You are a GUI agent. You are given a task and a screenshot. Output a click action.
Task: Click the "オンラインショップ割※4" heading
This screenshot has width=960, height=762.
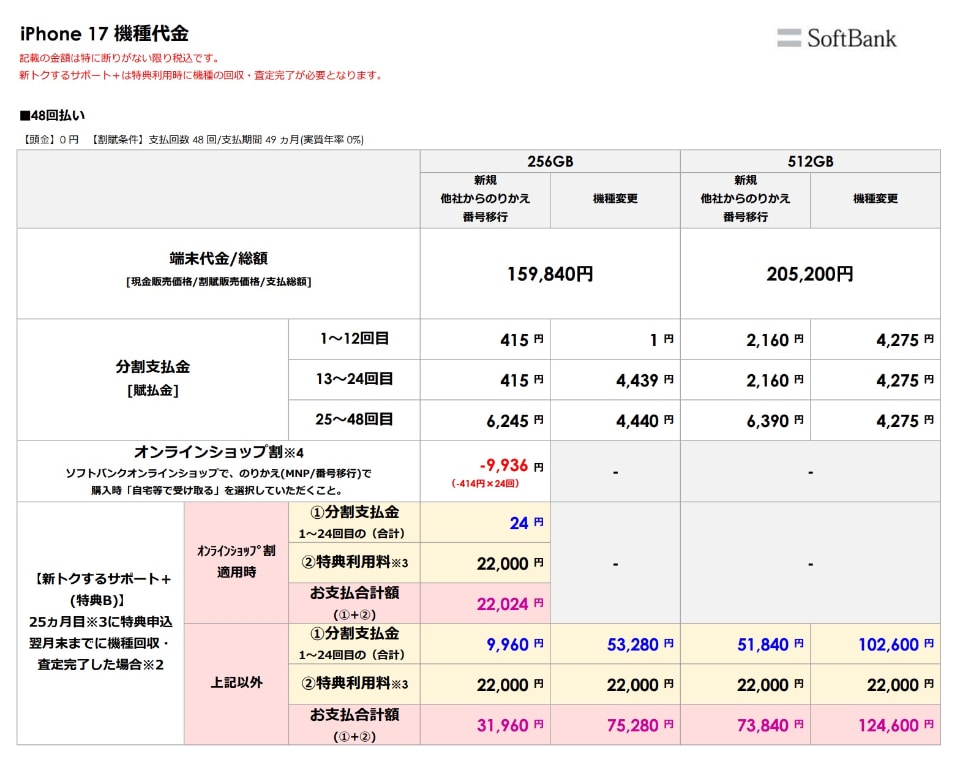click(x=219, y=452)
